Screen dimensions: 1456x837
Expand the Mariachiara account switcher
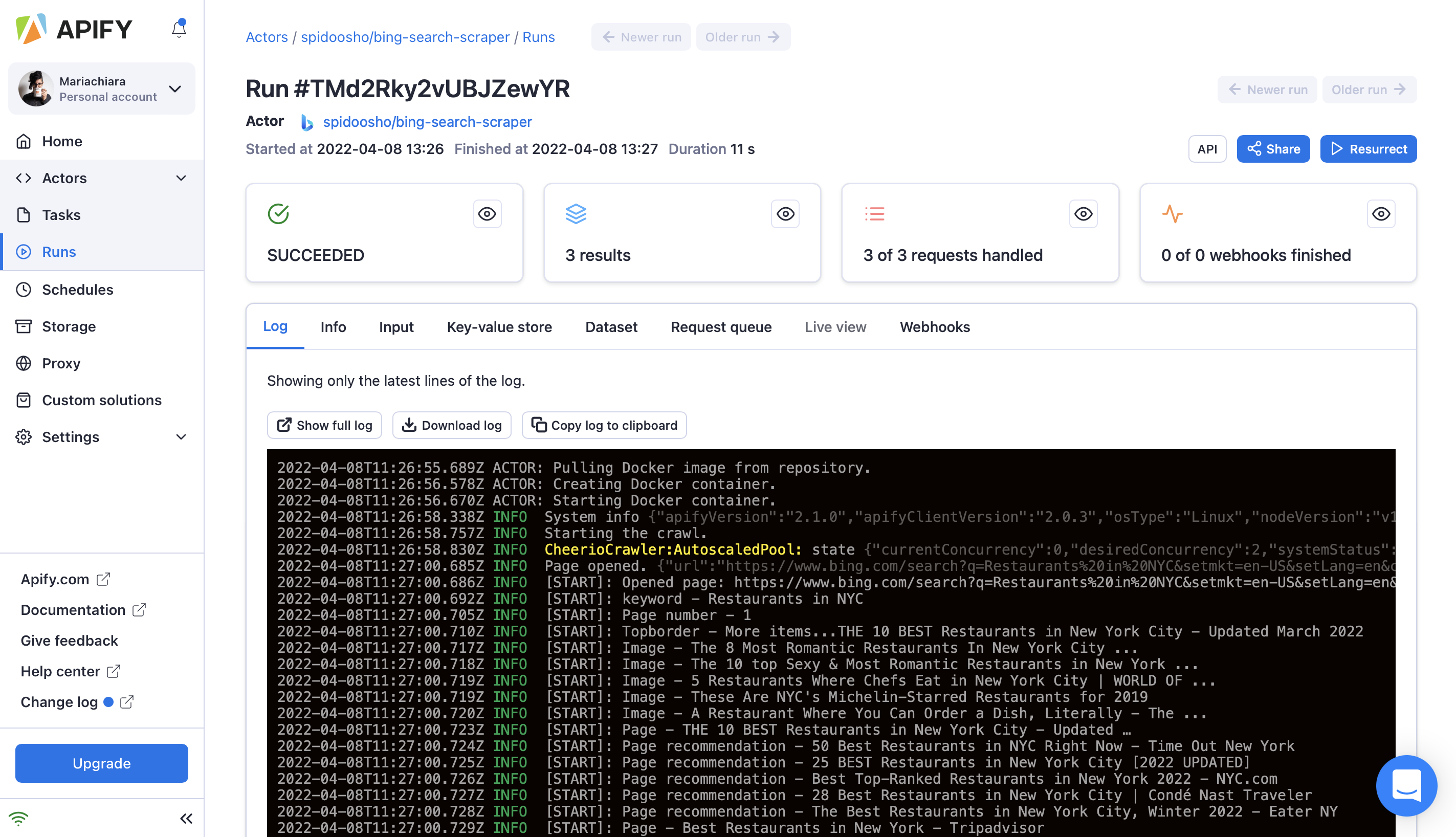pos(175,89)
